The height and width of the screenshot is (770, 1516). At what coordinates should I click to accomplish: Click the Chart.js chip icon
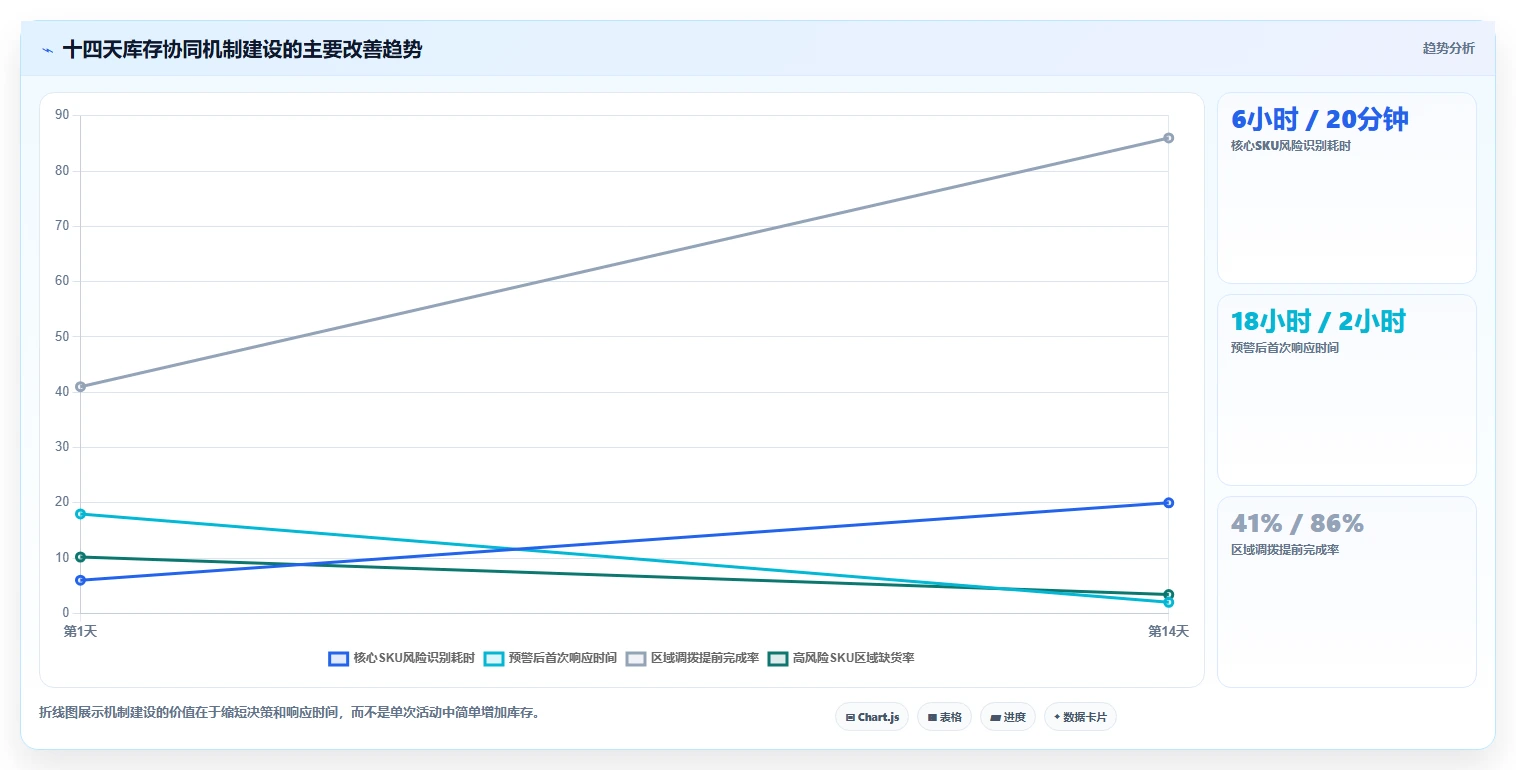(850, 717)
